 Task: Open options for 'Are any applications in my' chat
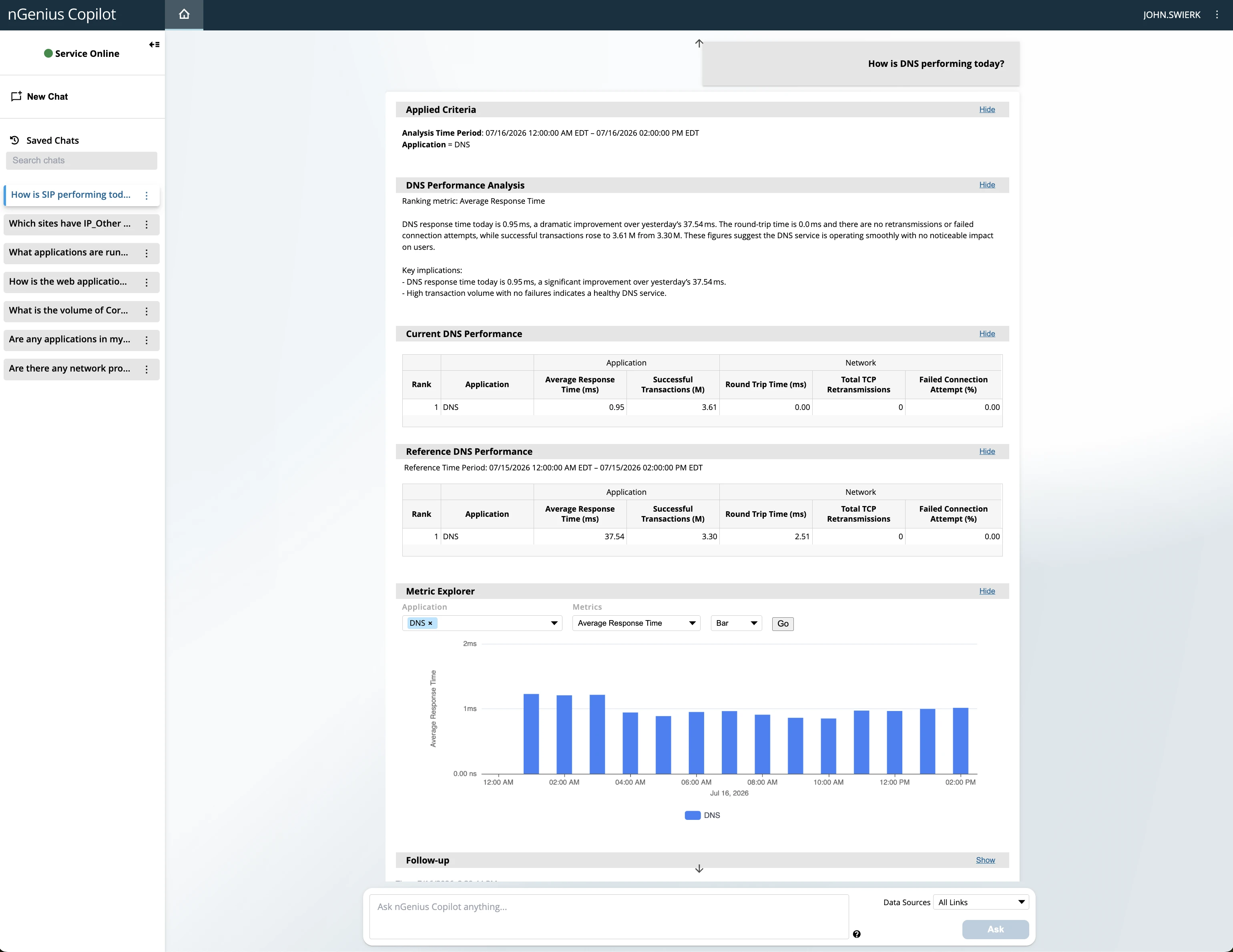pos(147,340)
